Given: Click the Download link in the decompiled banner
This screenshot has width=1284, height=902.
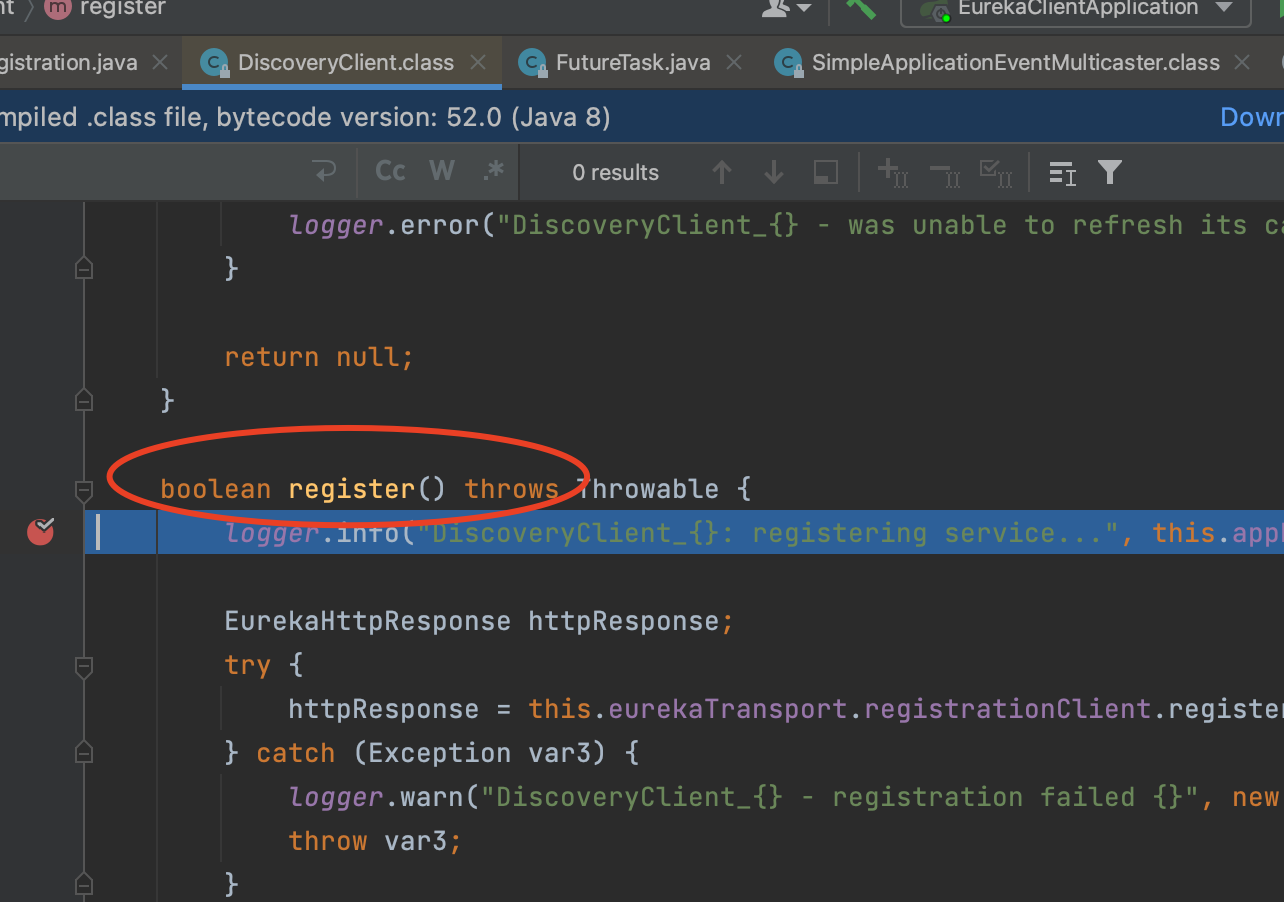Looking at the screenshot, I should pyautogui.click(x=1252, y=117).
